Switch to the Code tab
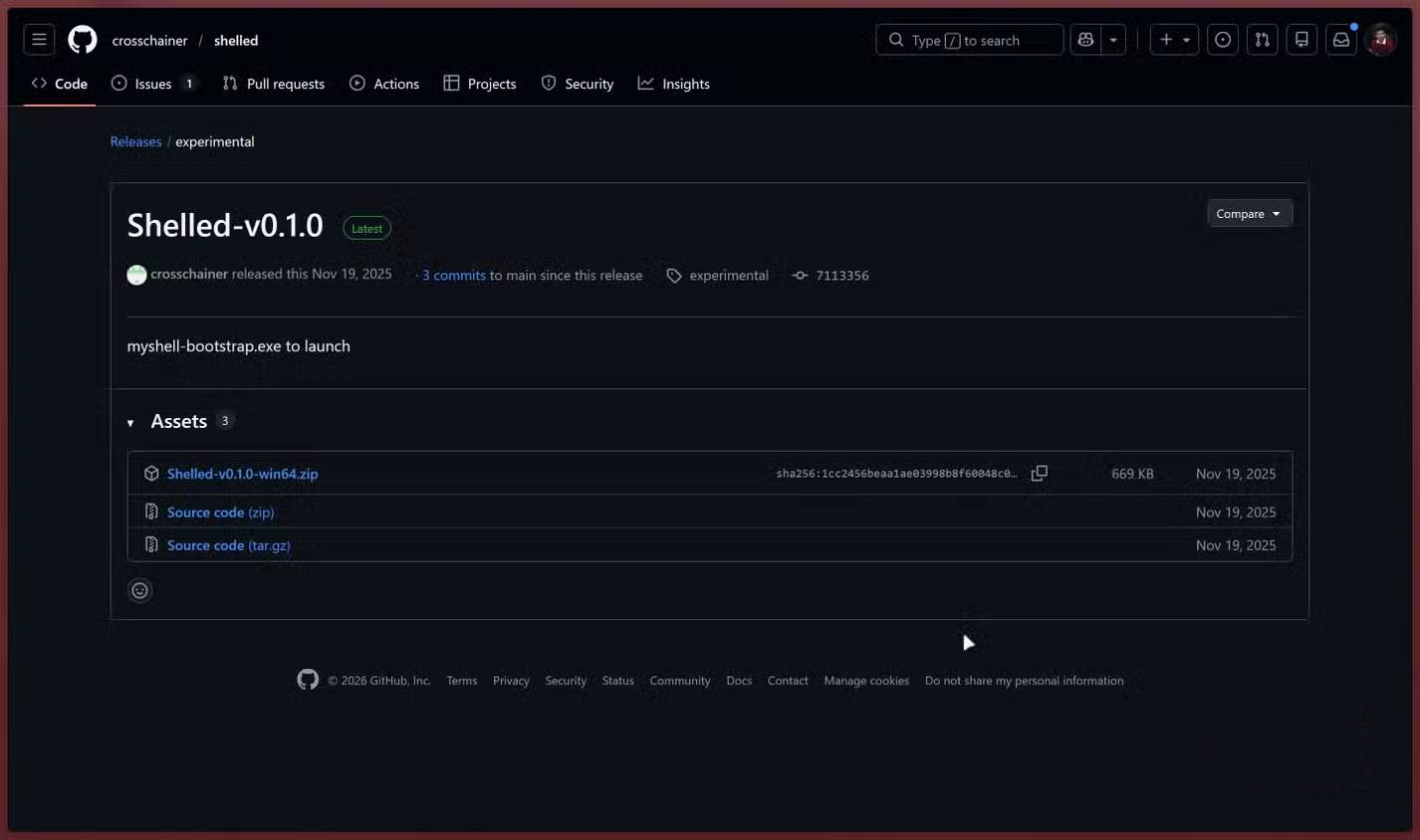The height and width of the screenshot is (840, 1420). [60, 84]
